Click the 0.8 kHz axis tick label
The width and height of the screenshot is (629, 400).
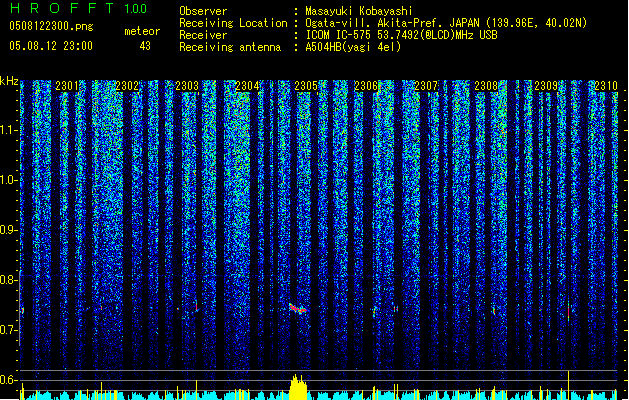[x=8, y=280]
